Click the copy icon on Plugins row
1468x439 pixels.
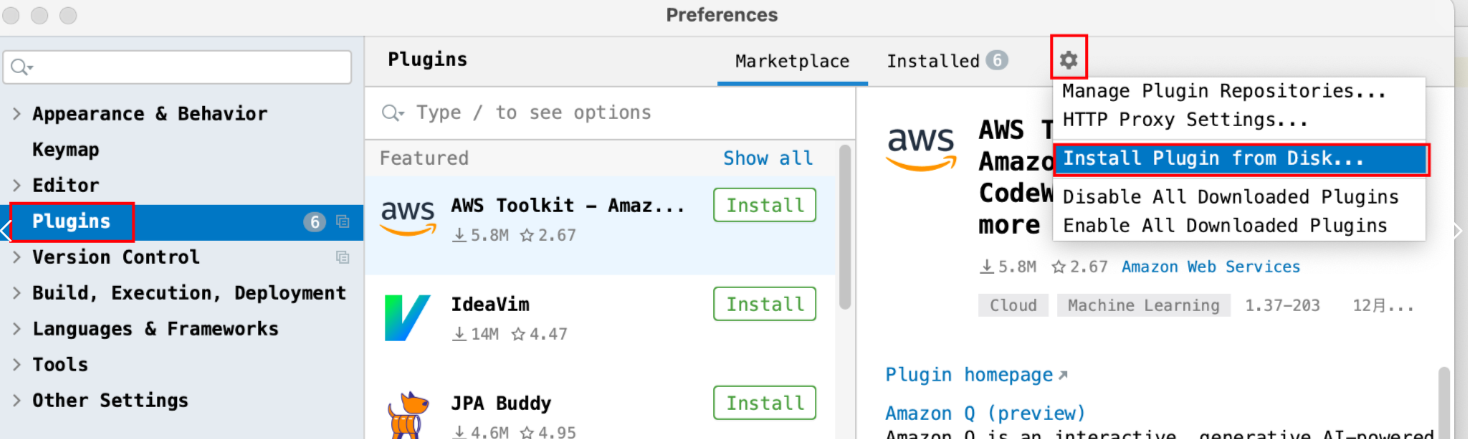click(343, 222)
